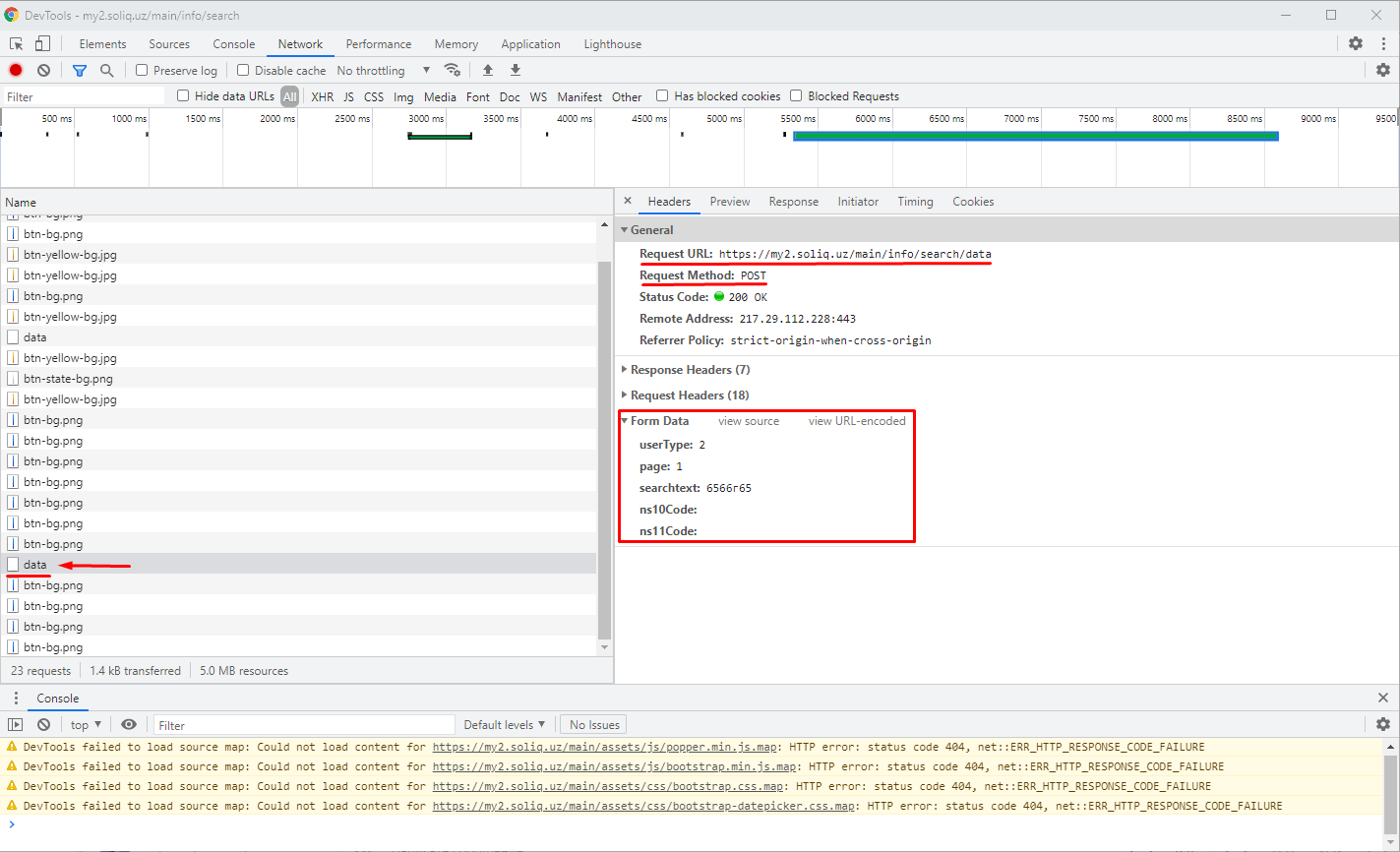Clear the network log
Viewport: 1400px width, 852px height.
pos(44,70)
